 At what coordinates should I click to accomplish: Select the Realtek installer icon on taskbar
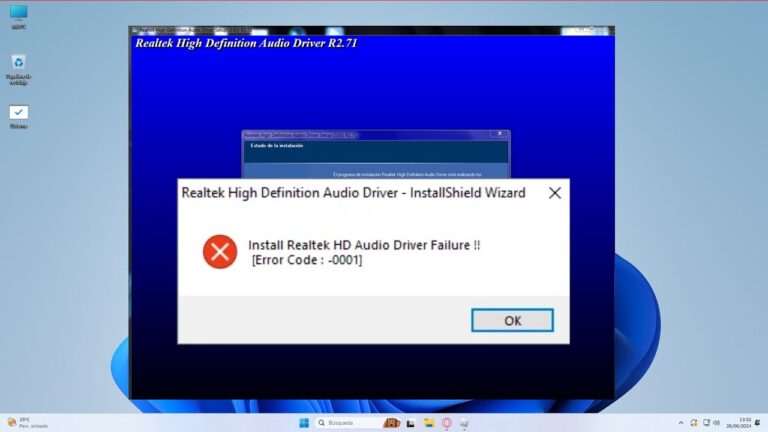point(464,423)
